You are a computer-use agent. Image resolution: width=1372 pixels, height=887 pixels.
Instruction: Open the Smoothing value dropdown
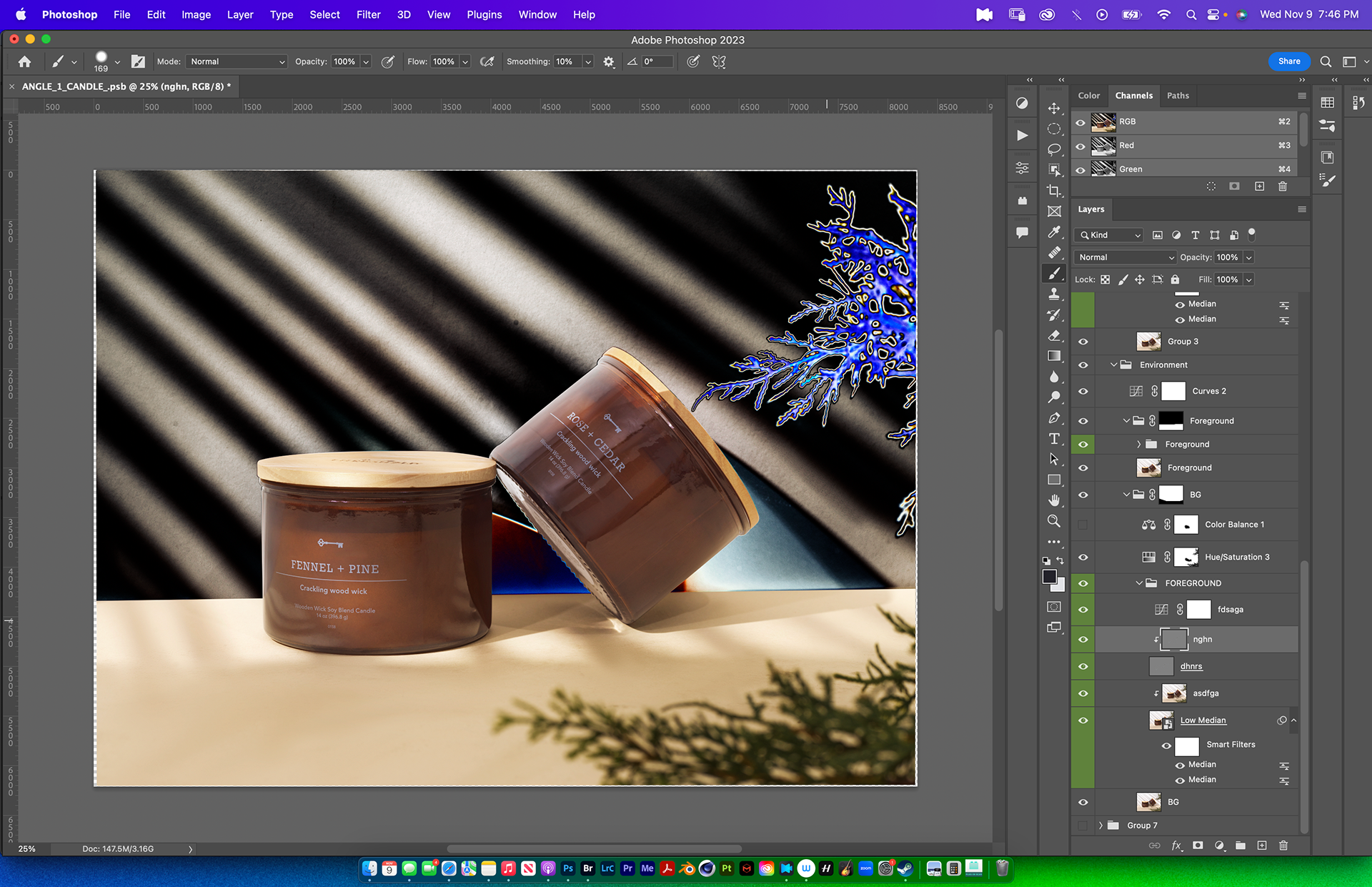[588, 61]
